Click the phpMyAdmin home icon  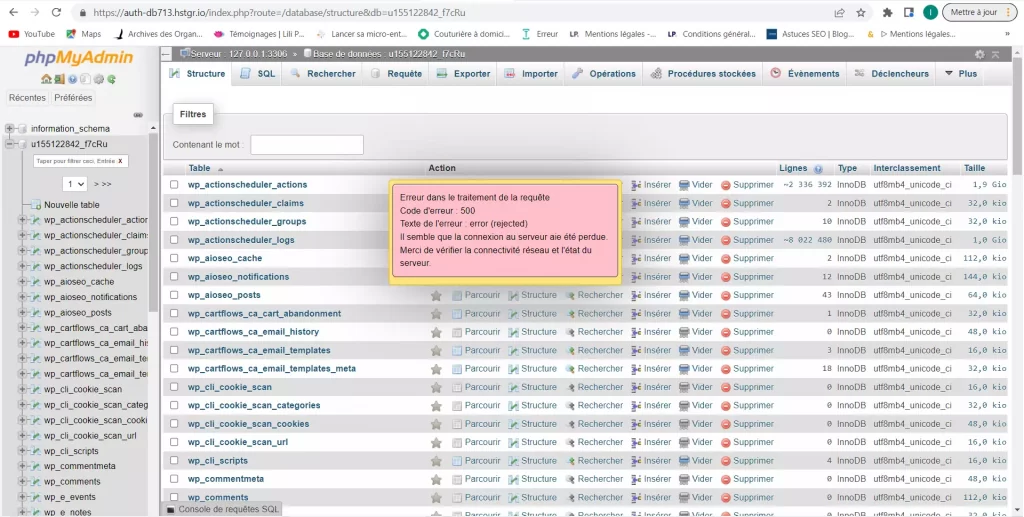coord(46,79)
